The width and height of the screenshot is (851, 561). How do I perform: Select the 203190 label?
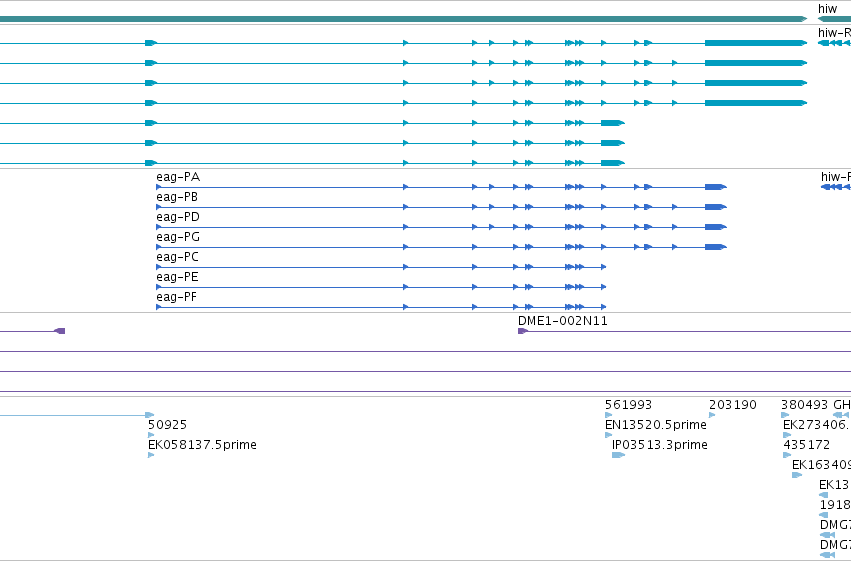point(733,405)
